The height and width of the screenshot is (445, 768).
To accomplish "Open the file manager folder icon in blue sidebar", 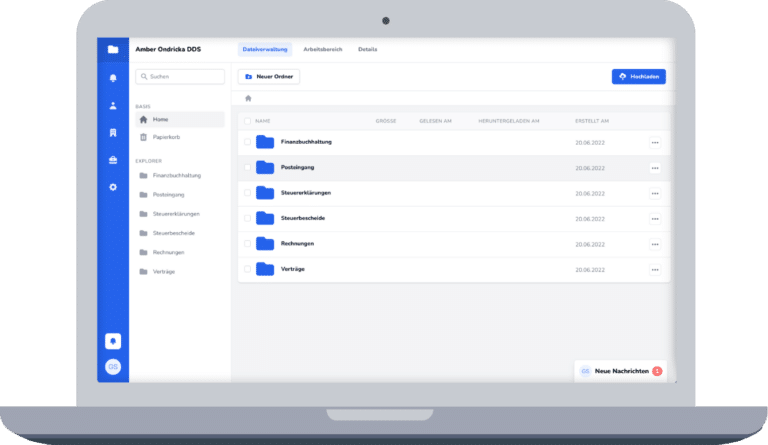I will pos(113,49).
